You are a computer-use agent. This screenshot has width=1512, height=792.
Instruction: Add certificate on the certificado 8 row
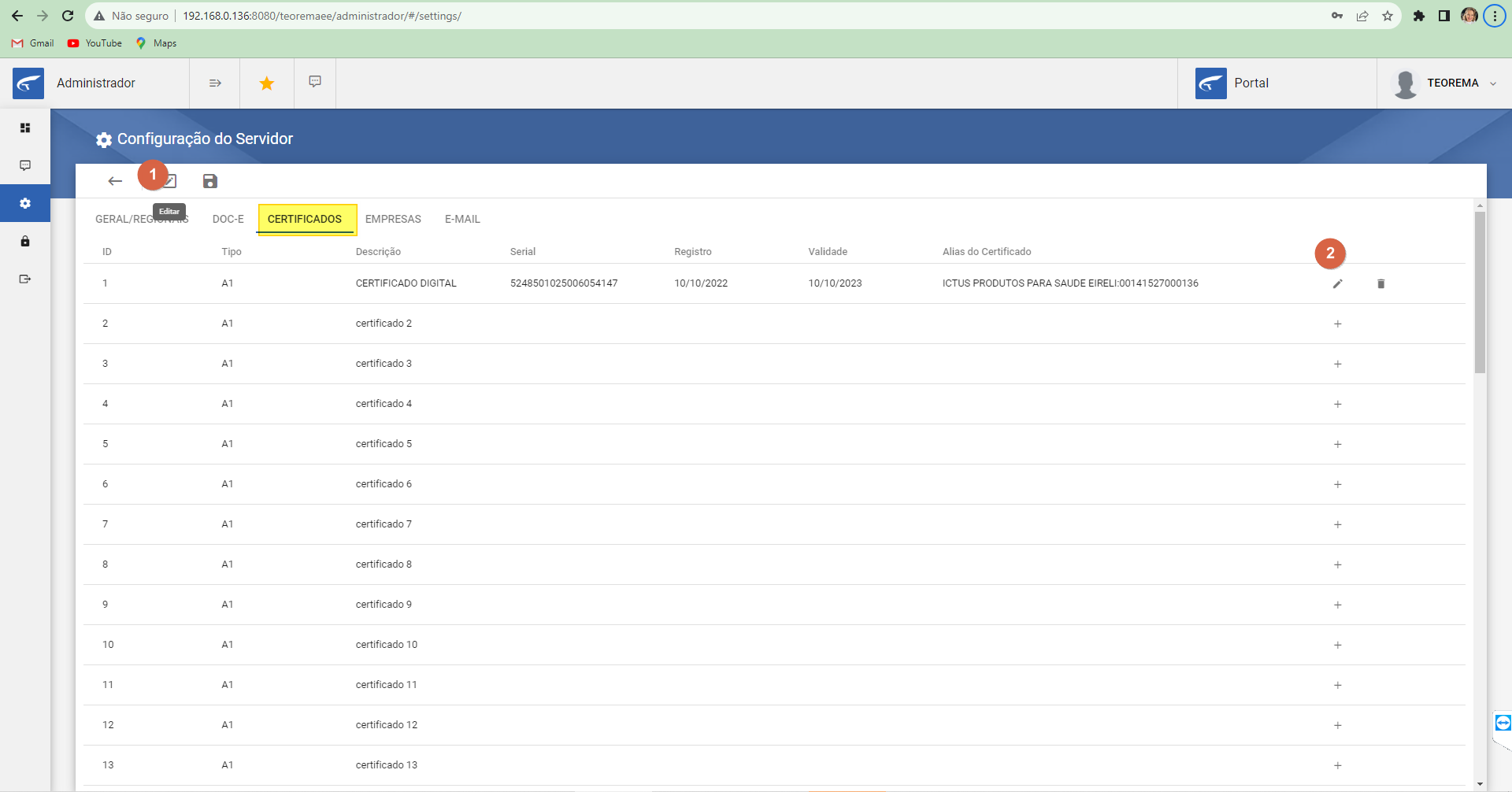click(1337, 564)
